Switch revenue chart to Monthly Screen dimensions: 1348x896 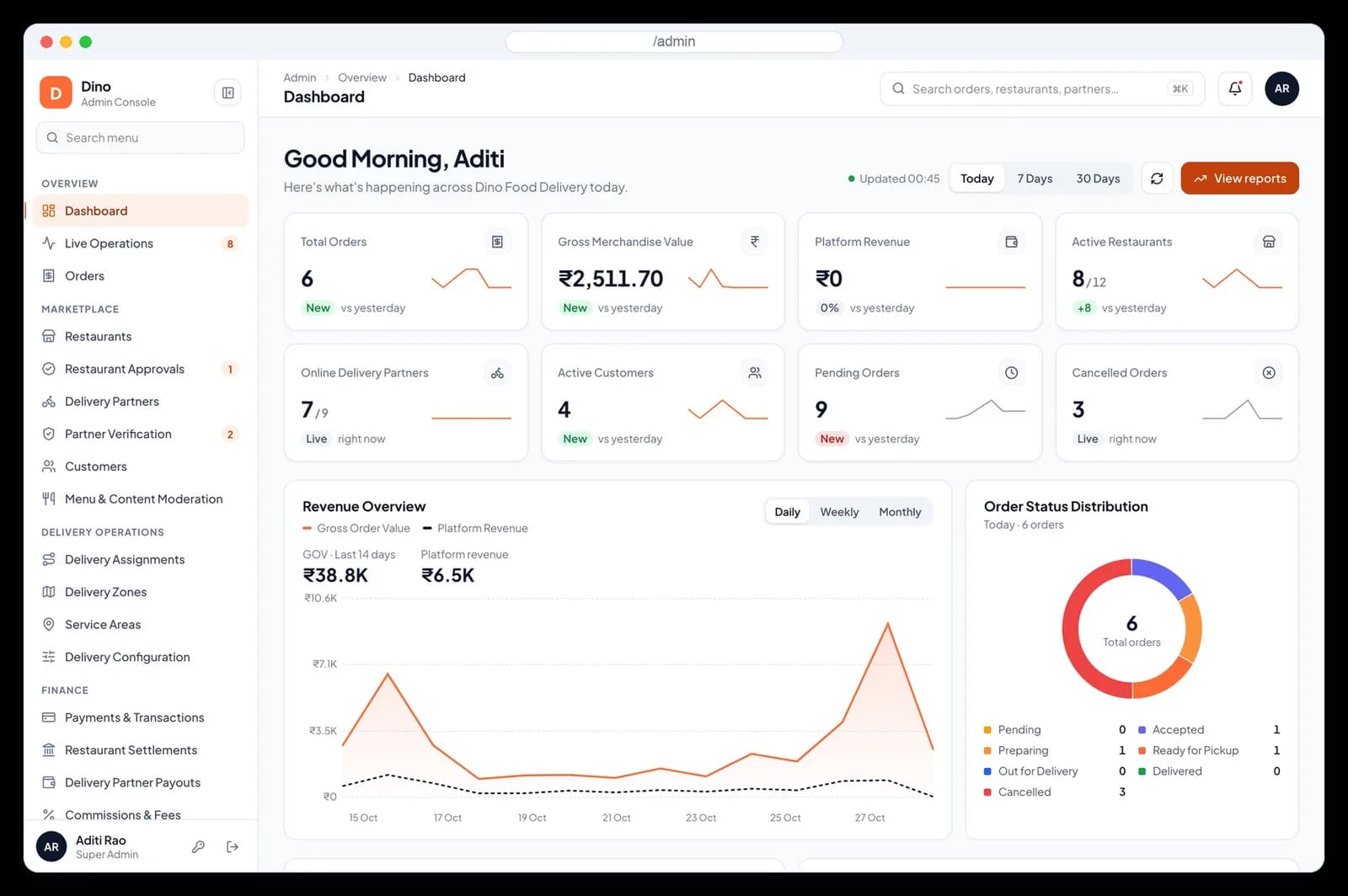[900, 512]
